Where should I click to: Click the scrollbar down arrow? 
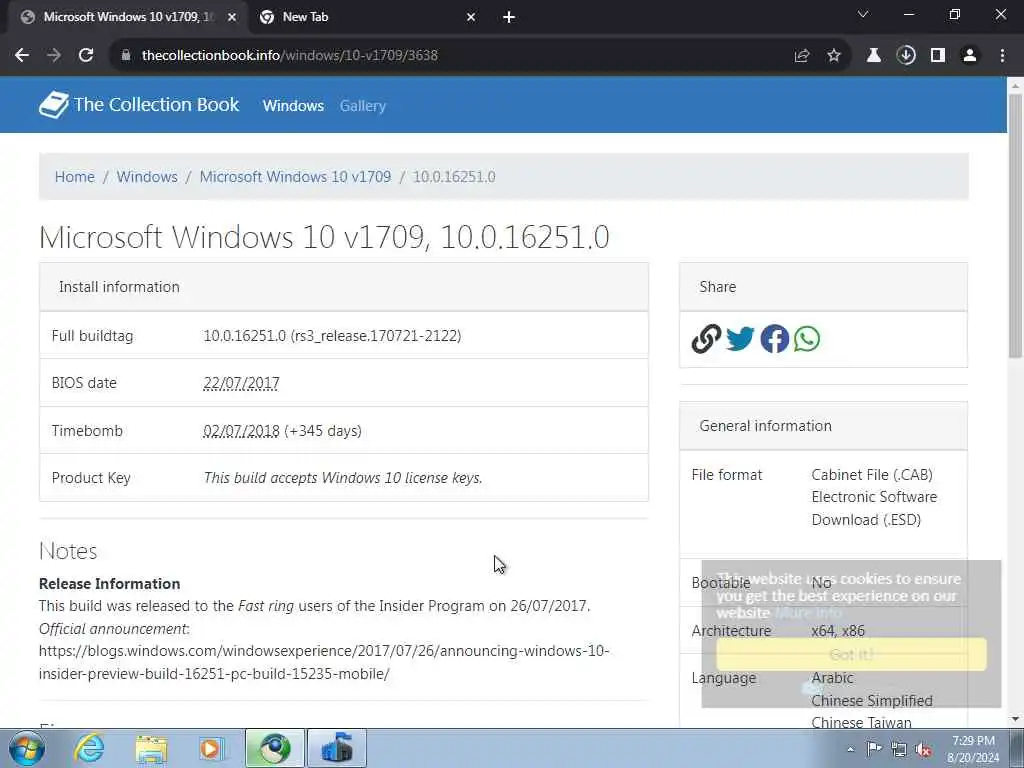click(x=1015, y=719)
